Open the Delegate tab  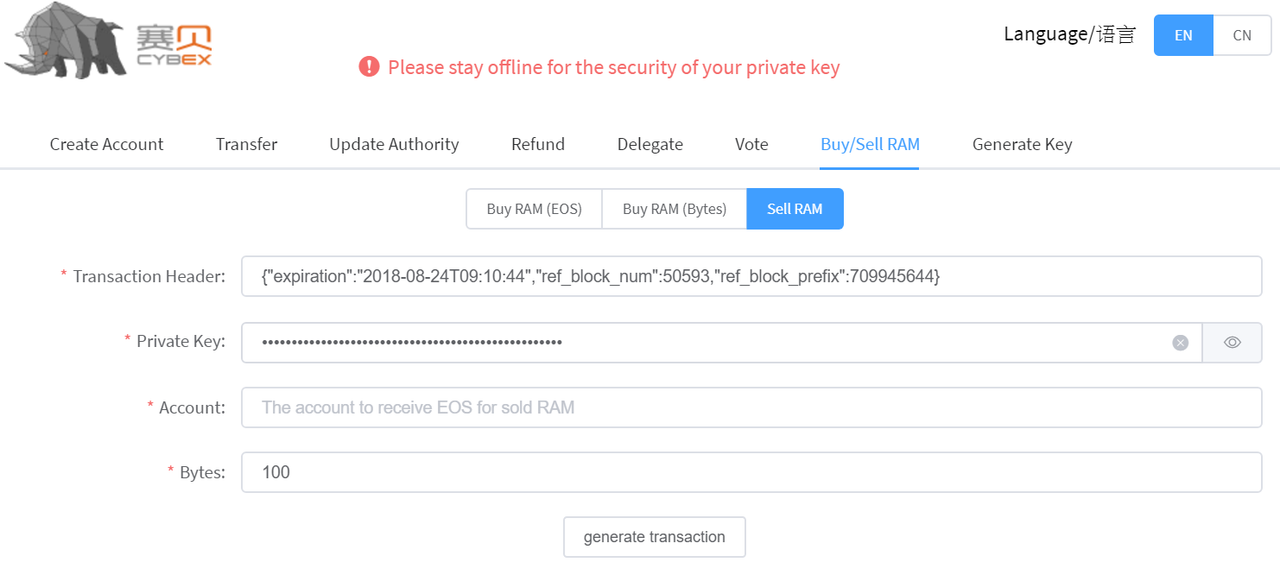(650, 144)
